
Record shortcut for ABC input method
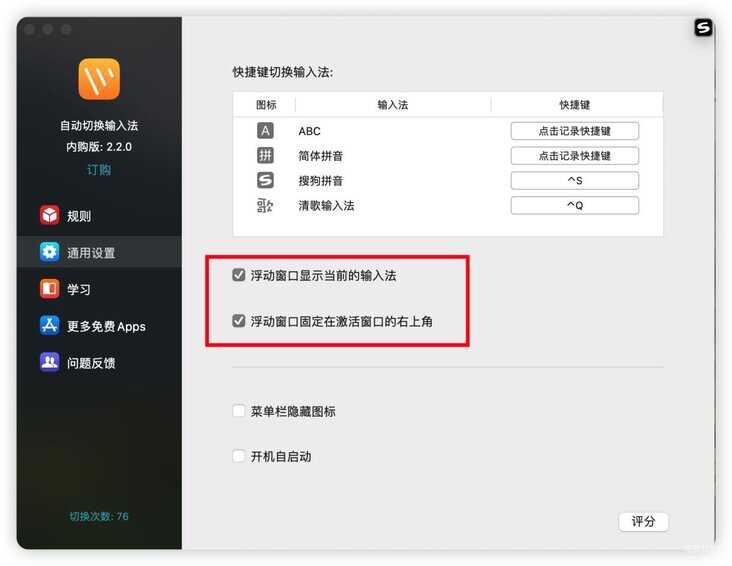[x=575, y=131]
